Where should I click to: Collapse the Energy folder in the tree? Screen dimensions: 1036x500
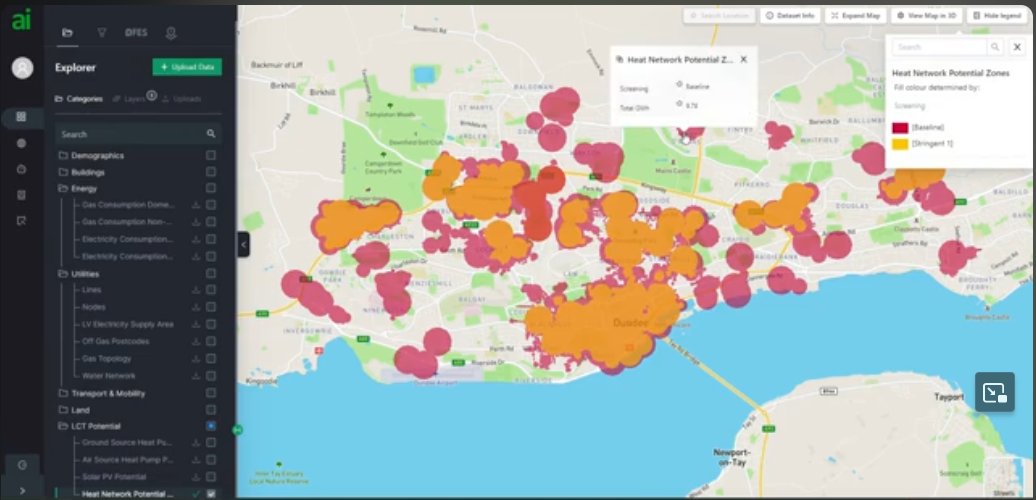[x=63, y=188]
